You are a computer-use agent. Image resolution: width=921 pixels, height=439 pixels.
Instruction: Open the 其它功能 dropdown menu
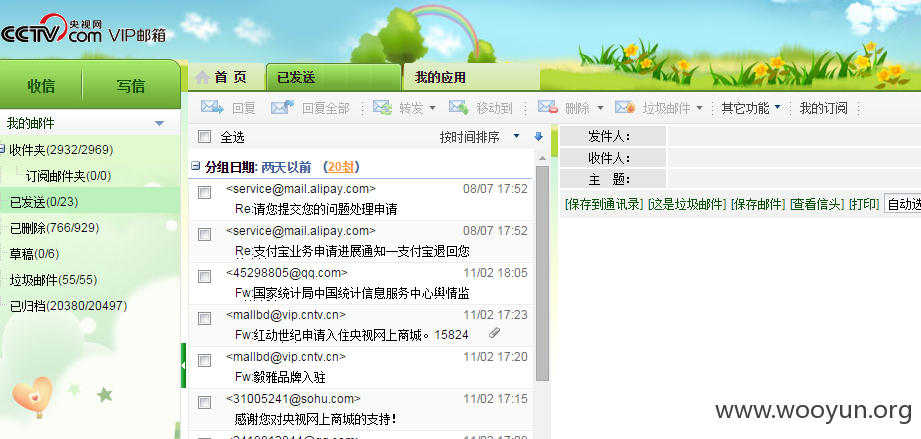[x=751, y=108]
